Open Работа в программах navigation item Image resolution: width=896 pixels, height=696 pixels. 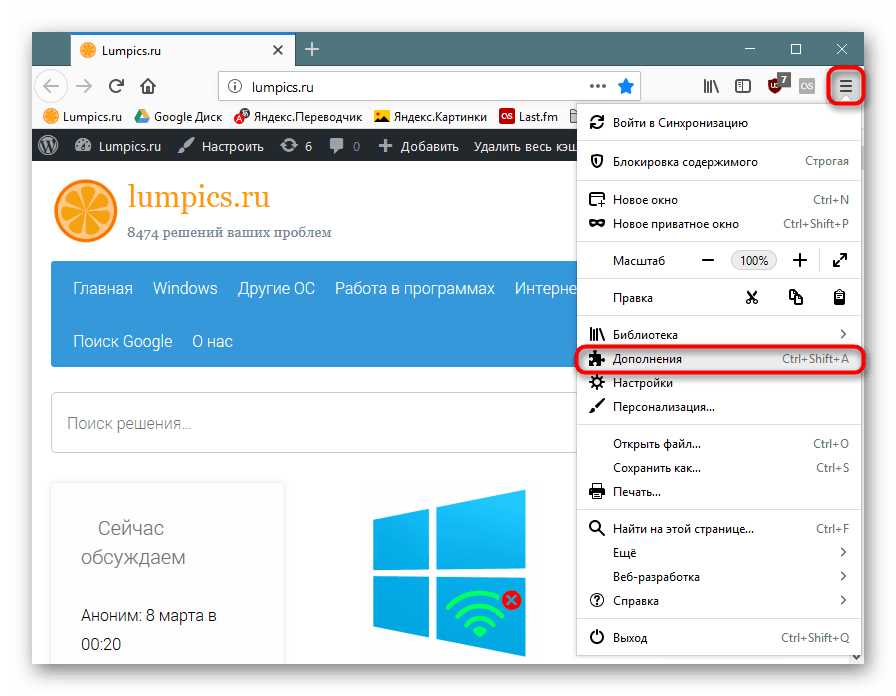tap(414, 288)
